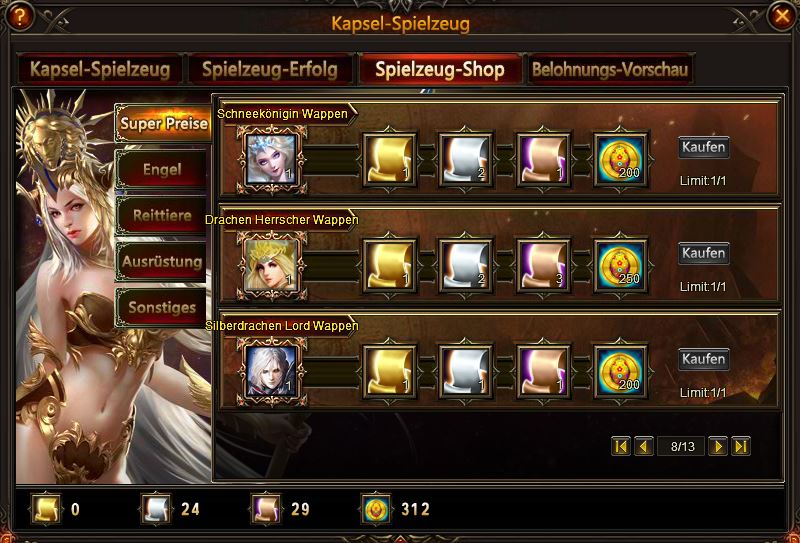Click the coin currency icon in bottom bar
The image size is (800, 543).
[x=376, y=509]
